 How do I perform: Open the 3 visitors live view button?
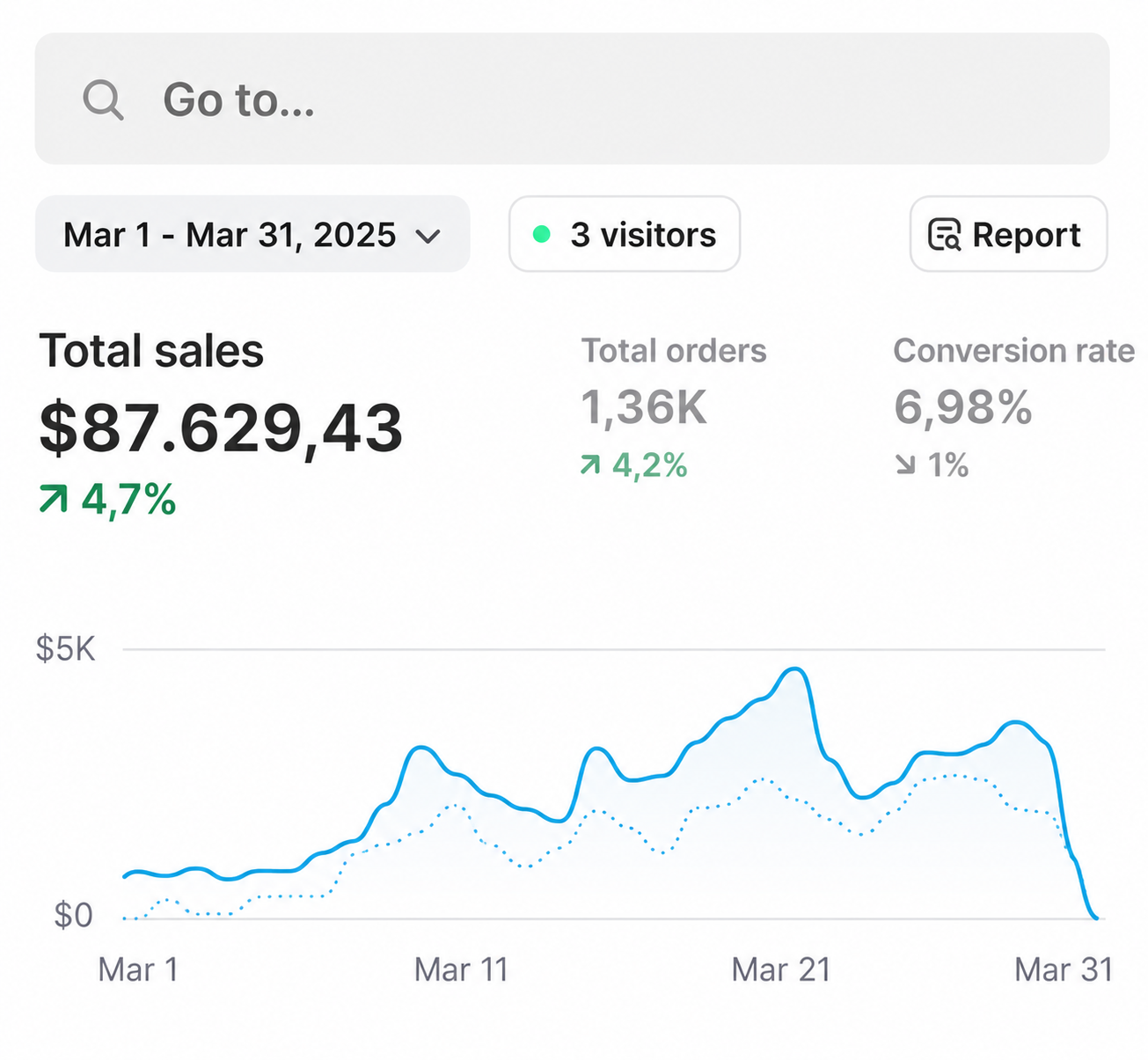pyautogui.click(x=625, y=234)
